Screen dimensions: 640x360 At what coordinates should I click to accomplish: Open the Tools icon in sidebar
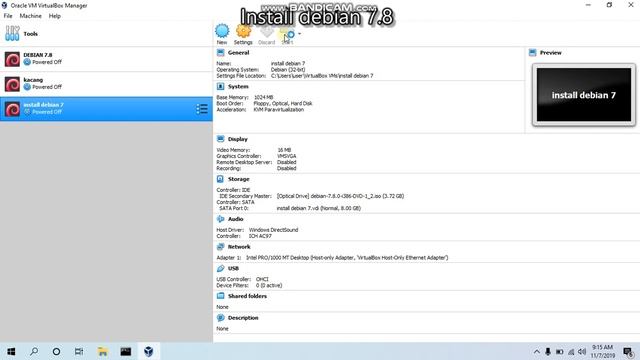[x=12, y=33]
